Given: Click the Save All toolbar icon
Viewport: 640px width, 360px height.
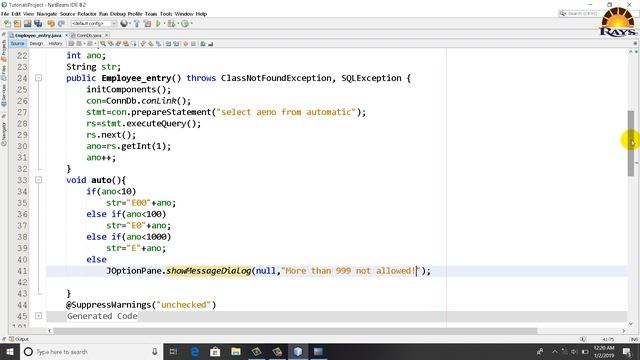Looking at the screenshot, I should (38, 24).
